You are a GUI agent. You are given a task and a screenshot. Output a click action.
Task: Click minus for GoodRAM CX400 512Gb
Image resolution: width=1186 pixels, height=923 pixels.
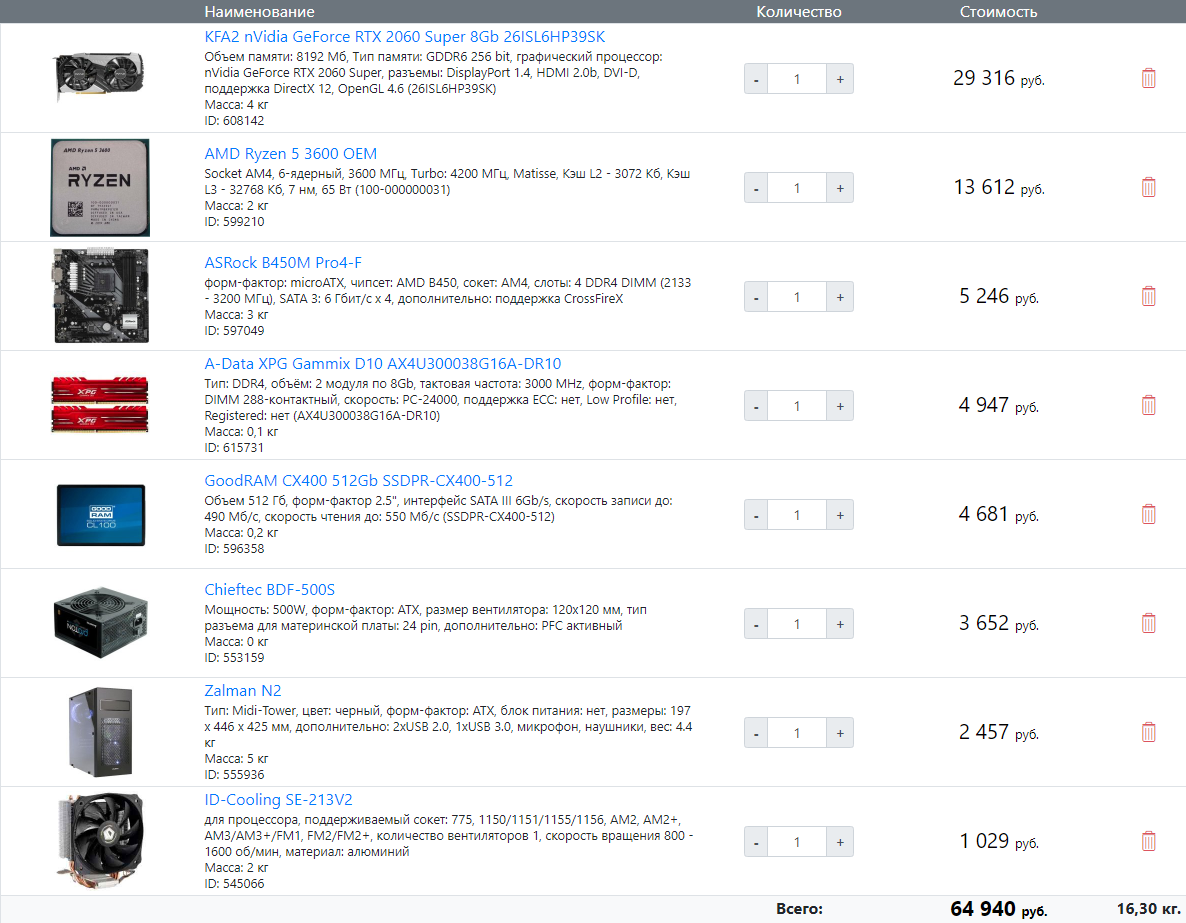point(756,514)
